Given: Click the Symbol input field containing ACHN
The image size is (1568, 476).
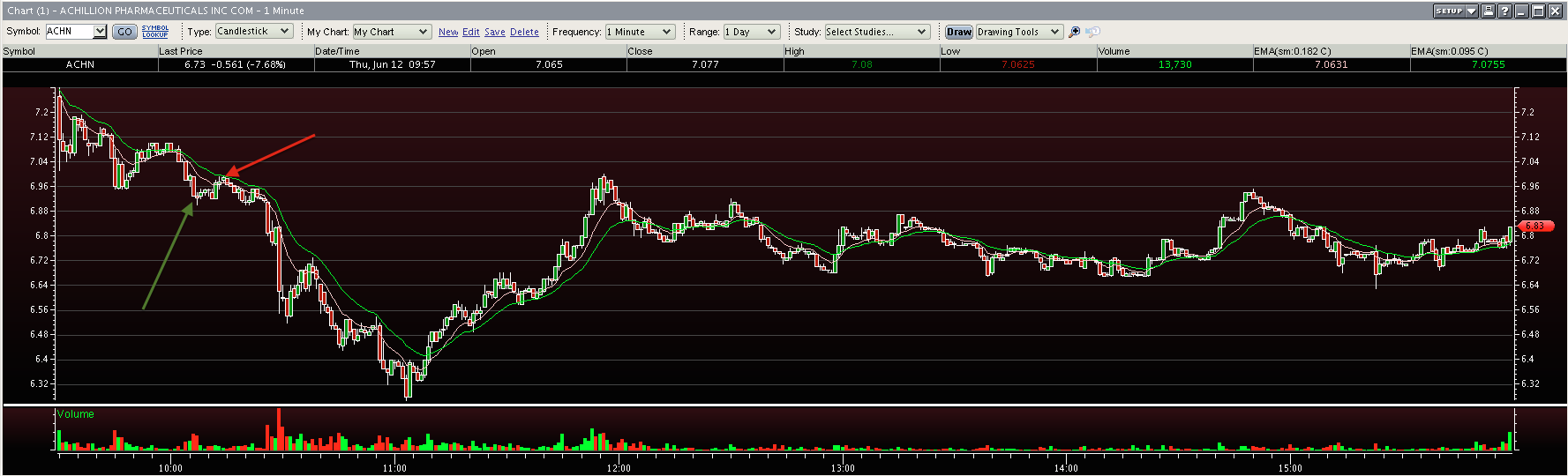Looking at the screenshot, I should (69, 32).
